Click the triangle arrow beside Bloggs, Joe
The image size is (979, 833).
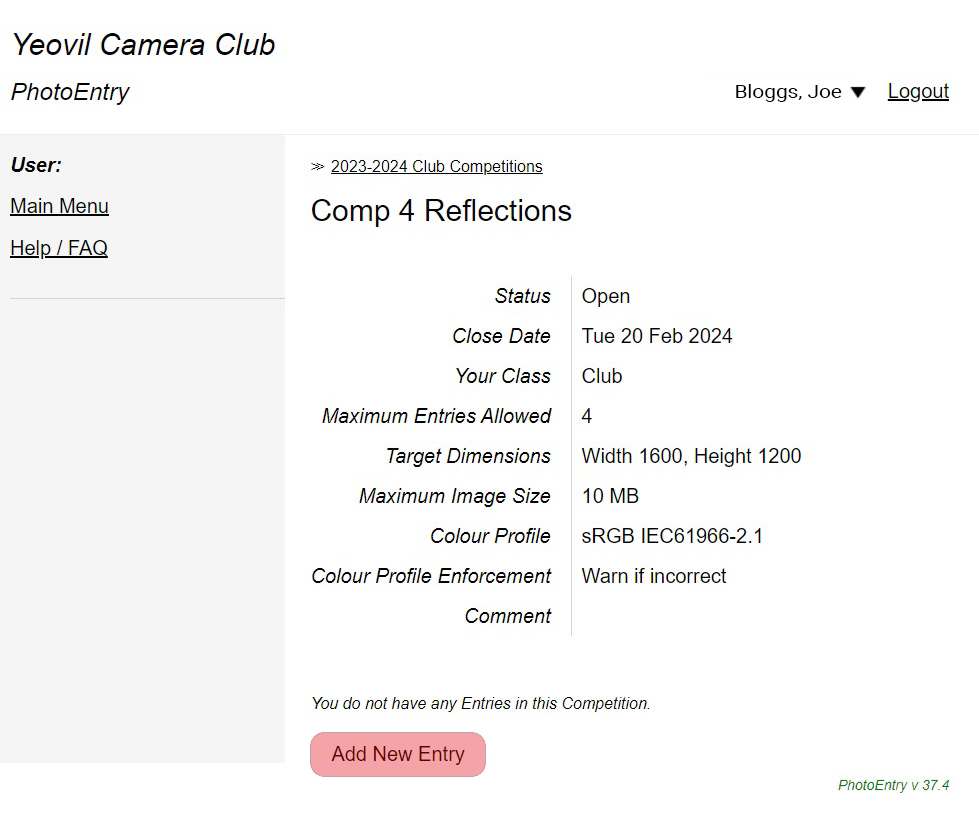858,92
